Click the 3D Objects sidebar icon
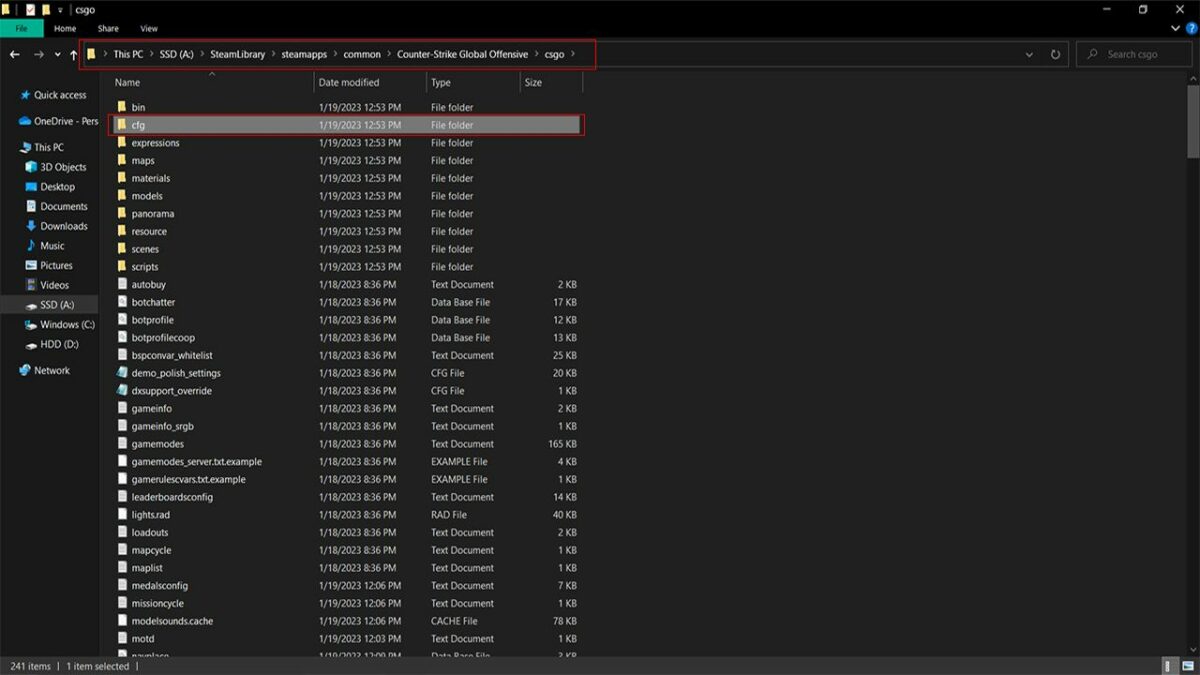 32,167
